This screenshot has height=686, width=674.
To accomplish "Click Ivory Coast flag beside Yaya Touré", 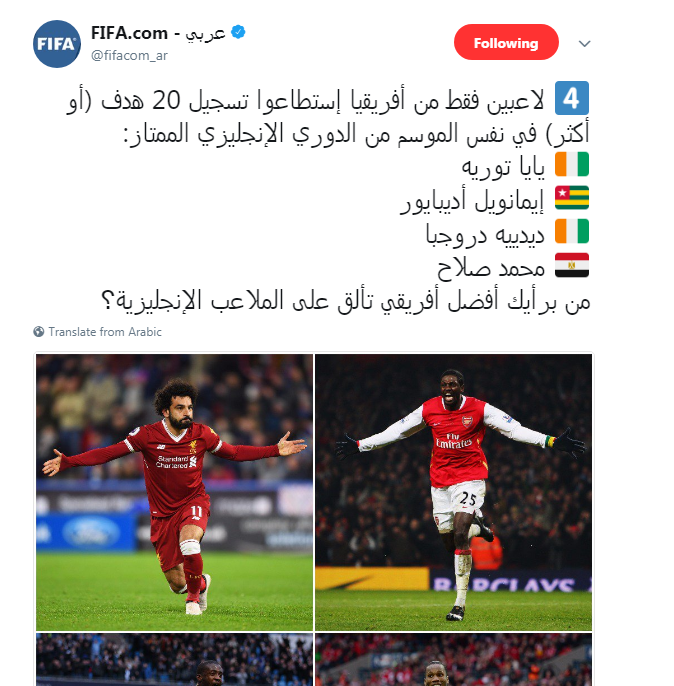I will coord(572,164).
